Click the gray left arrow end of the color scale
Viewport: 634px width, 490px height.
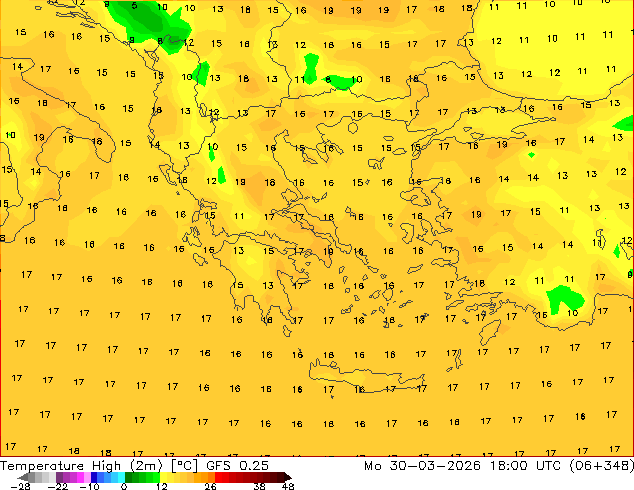tap(23, 477)
